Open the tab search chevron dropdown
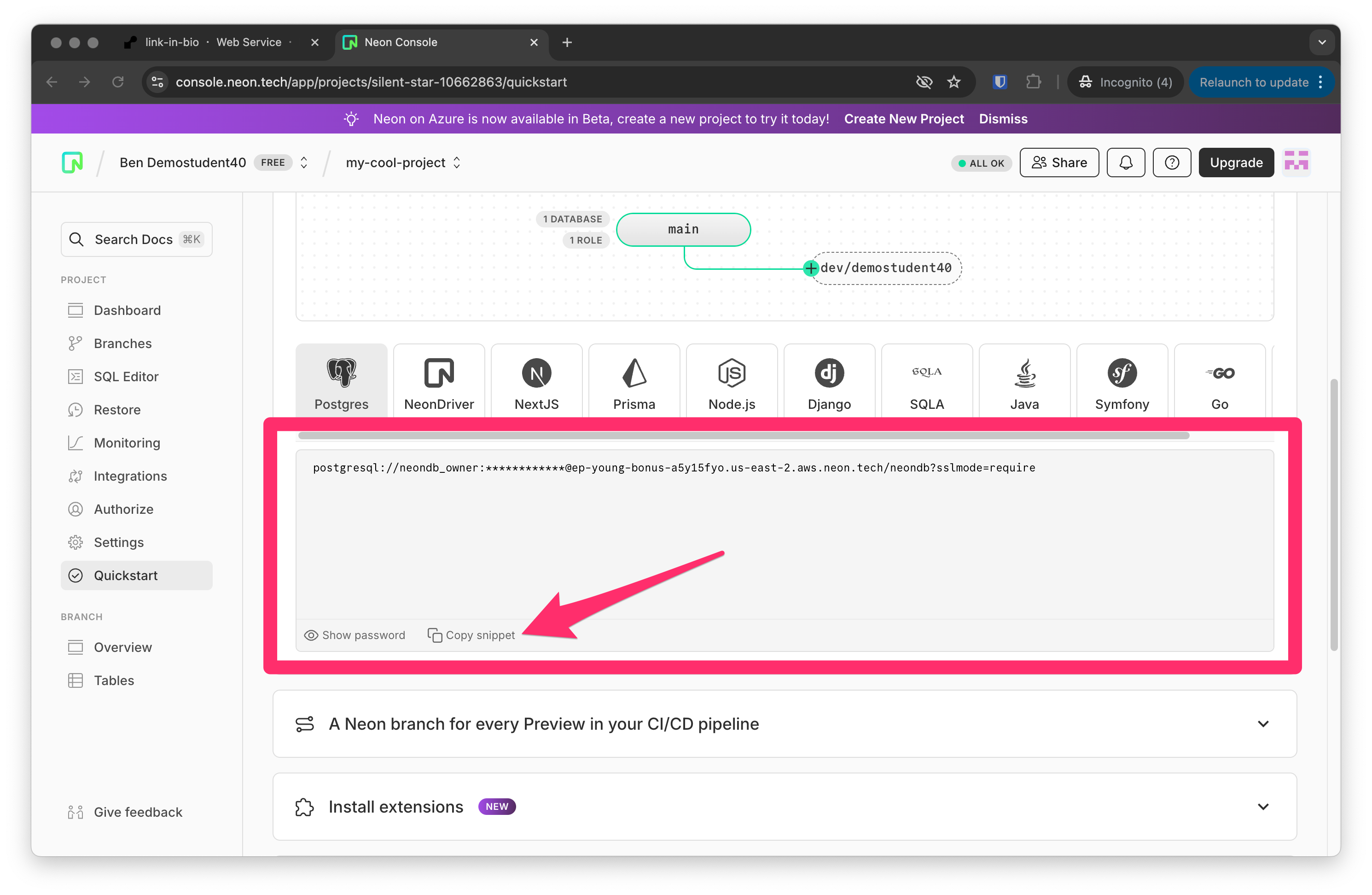1372x895 pixels. (1322, 42)
